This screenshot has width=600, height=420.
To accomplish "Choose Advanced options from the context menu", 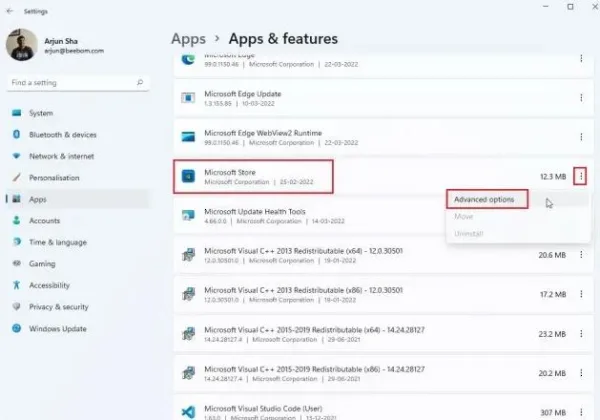I will 484,199.
